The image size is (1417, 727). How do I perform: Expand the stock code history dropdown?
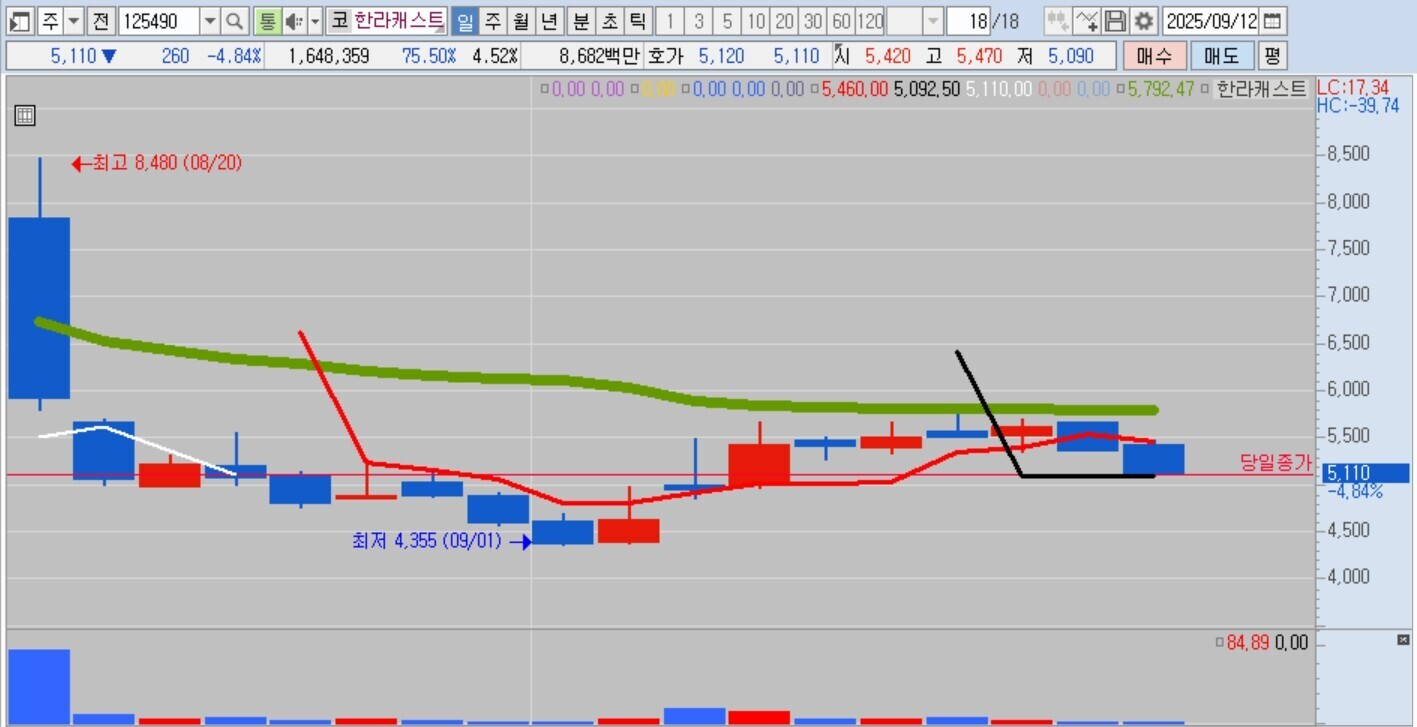click(x=210, y=21)
